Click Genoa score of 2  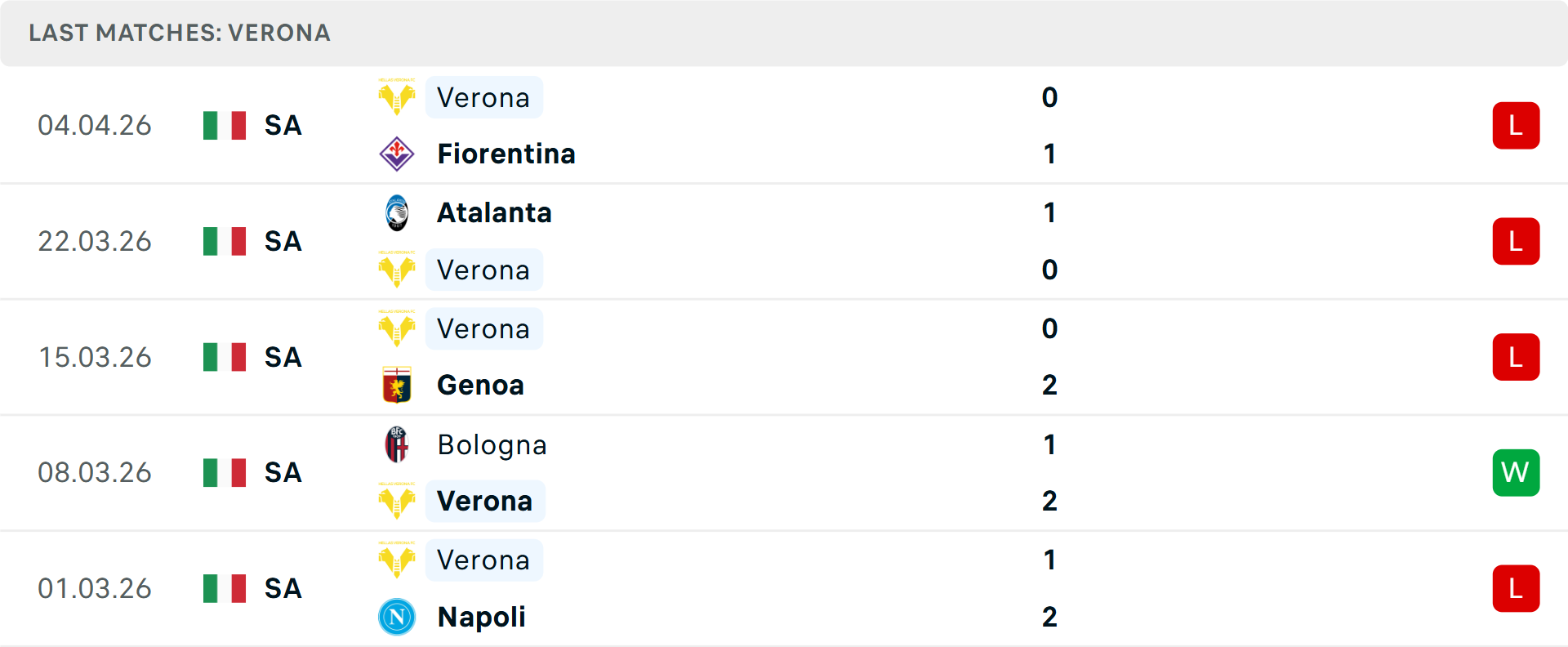pos(1049,385)
